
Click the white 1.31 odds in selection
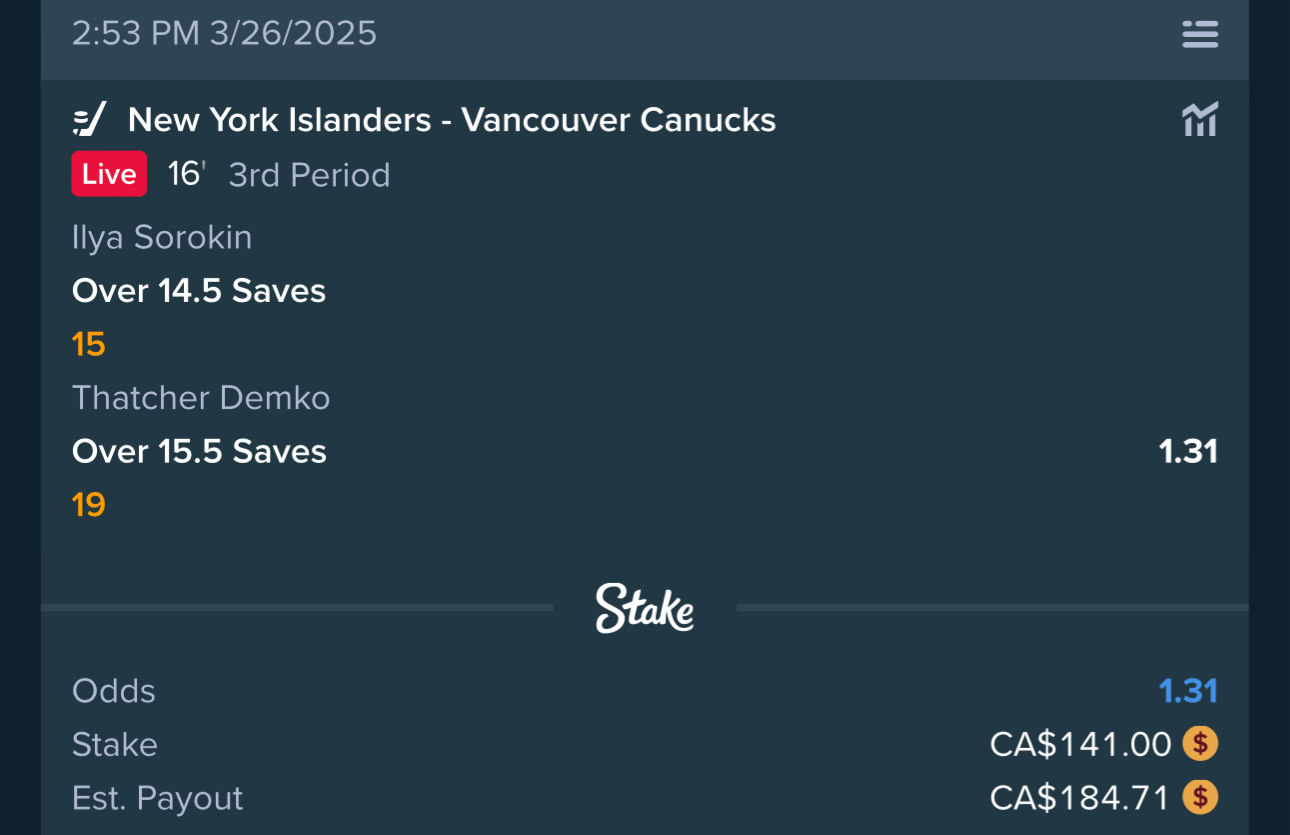click(x=1188, y=451)
